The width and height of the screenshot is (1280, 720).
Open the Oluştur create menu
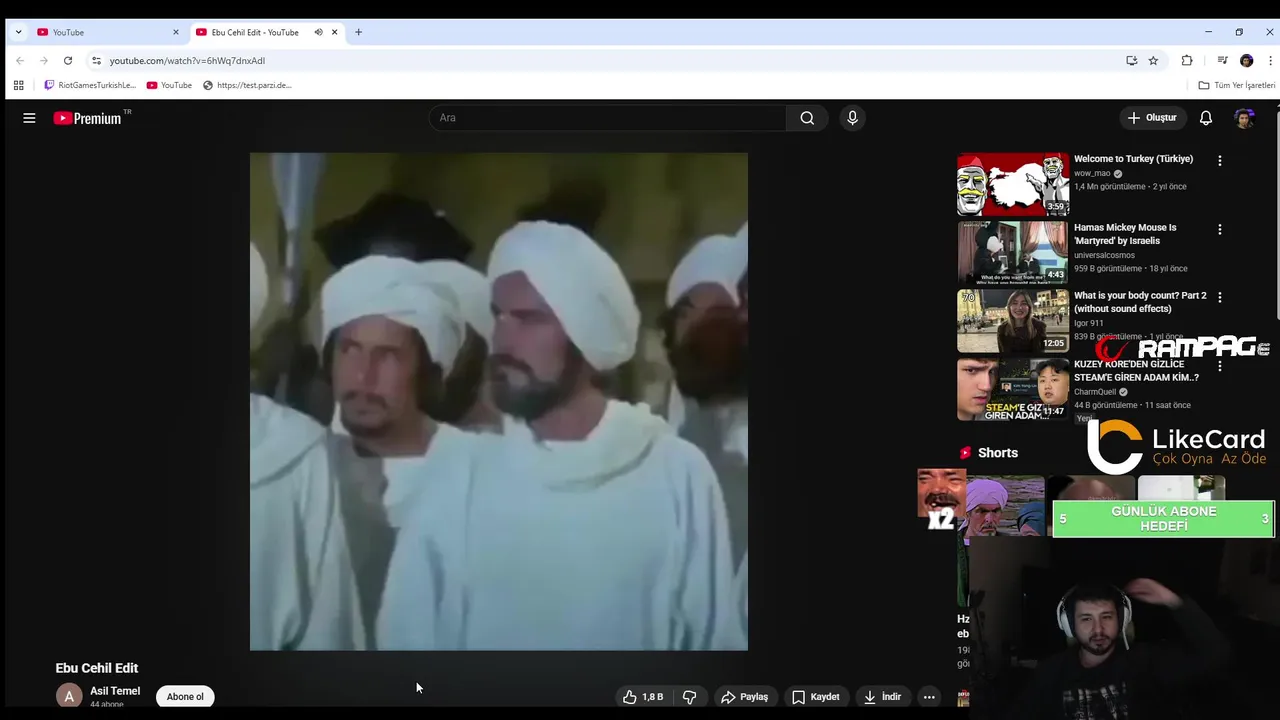point(1152,118)
